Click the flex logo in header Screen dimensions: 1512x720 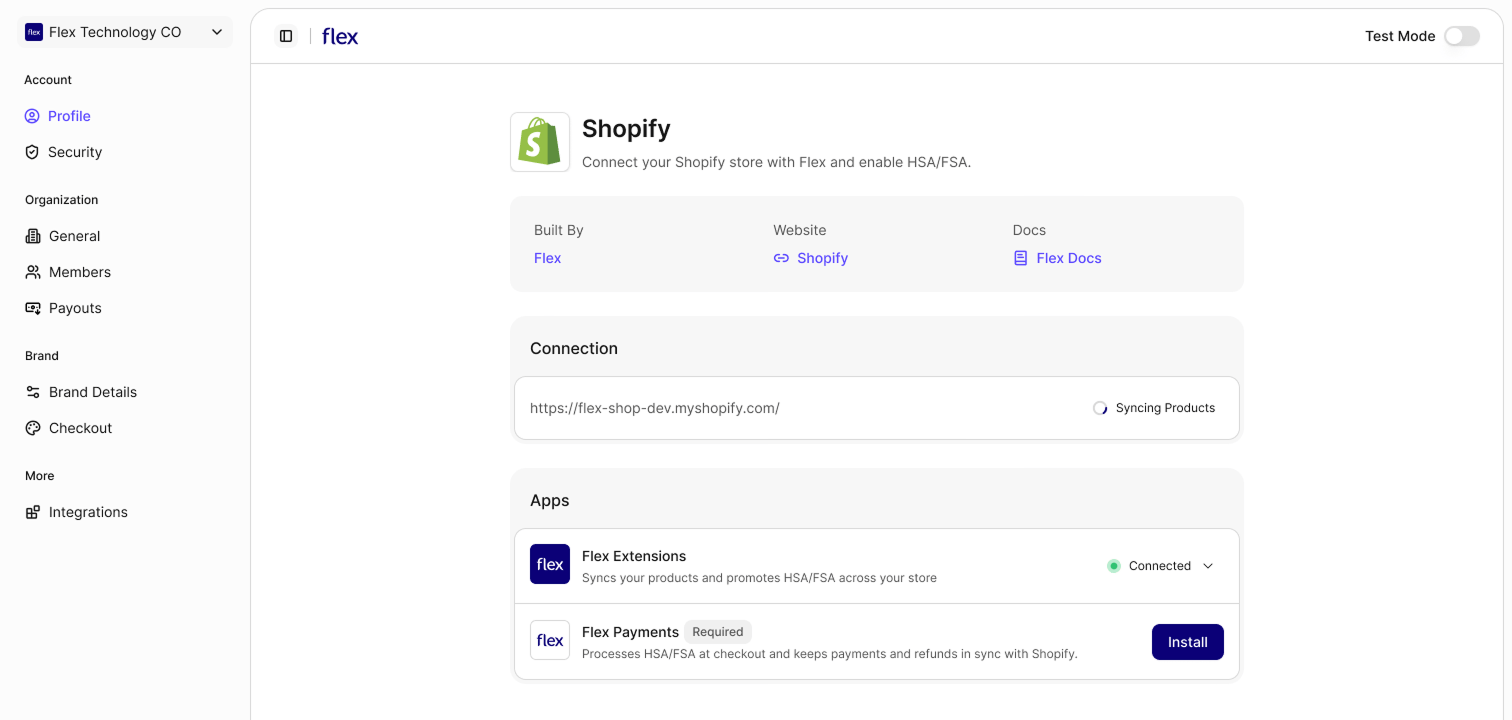pos(340,36)
